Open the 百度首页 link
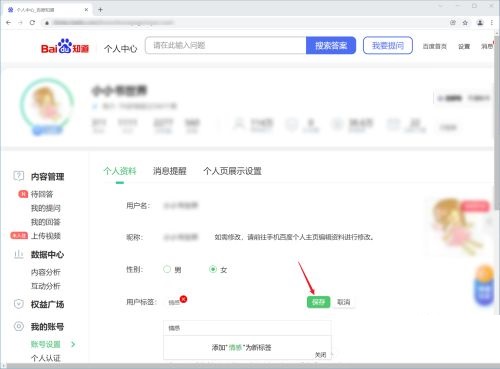The height and width of the screenshot is (369, 500). coord(435,46)
